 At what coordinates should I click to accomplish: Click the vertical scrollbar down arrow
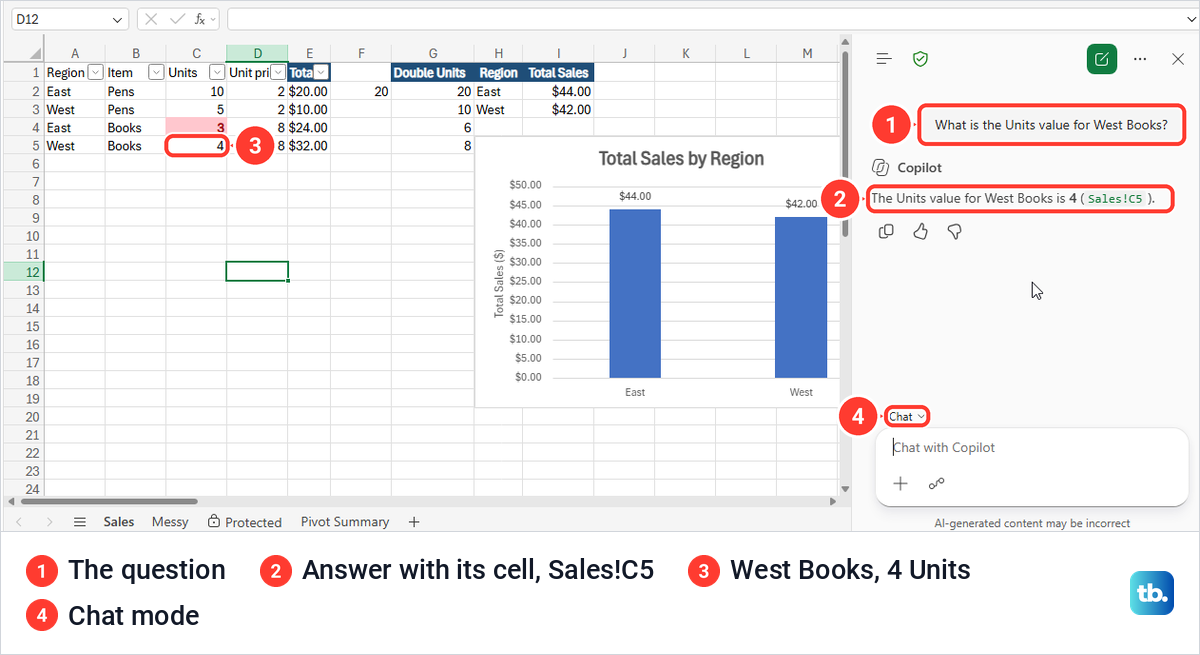[x=846, y=488]
